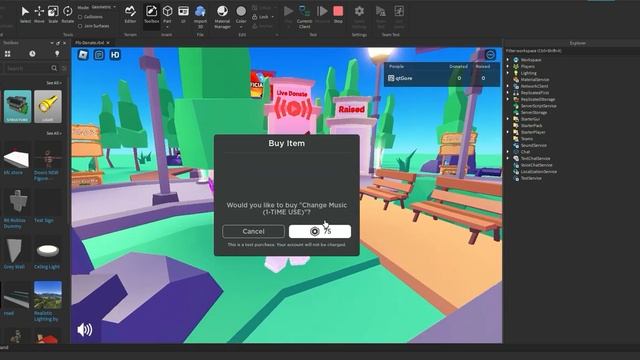This screenshot has width=640, height=360.
Task: Focus the Toolbox search field
Action: [27, 68]
